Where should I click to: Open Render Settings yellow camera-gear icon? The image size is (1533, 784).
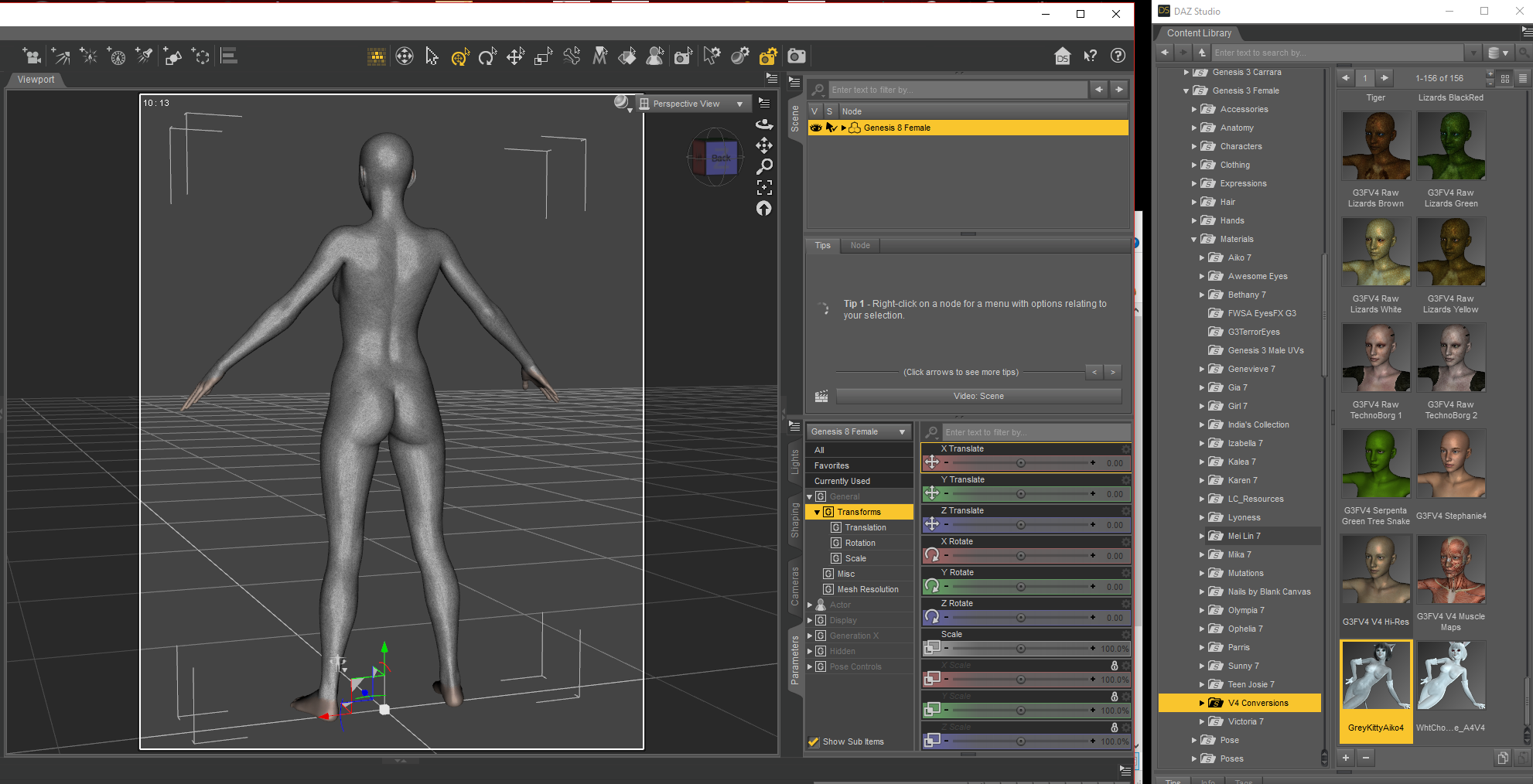[768, 56]
